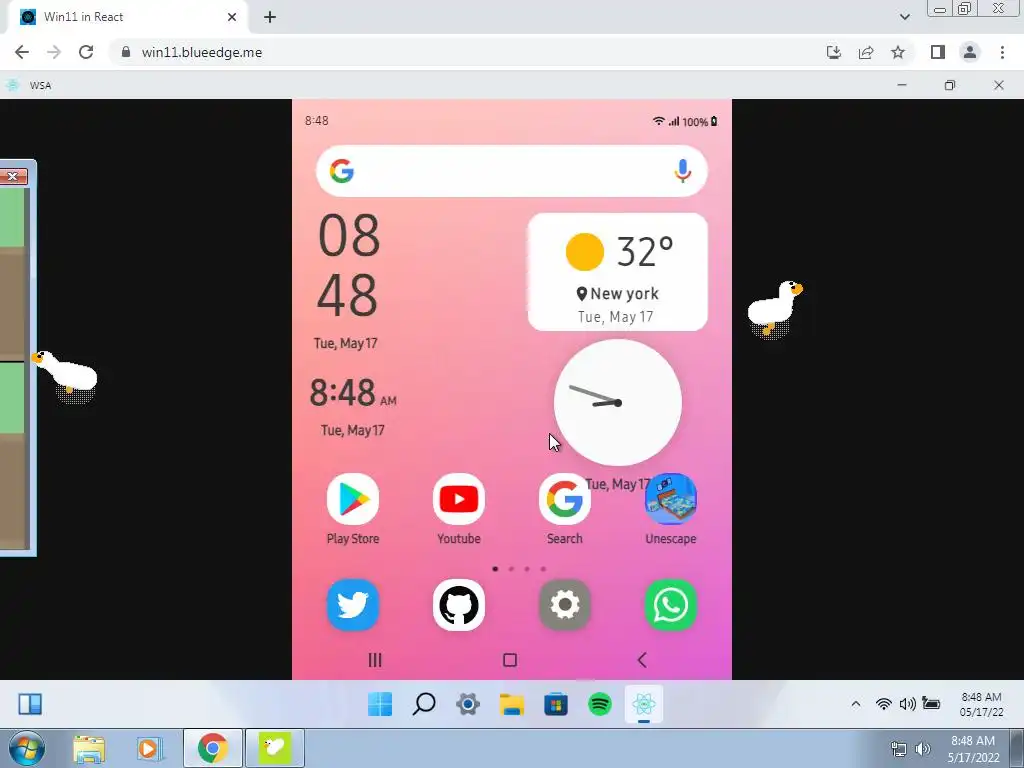Open the Chrome profile avatar
Image resolution: width=1024 pixels, height=768 pixels.
970,52
